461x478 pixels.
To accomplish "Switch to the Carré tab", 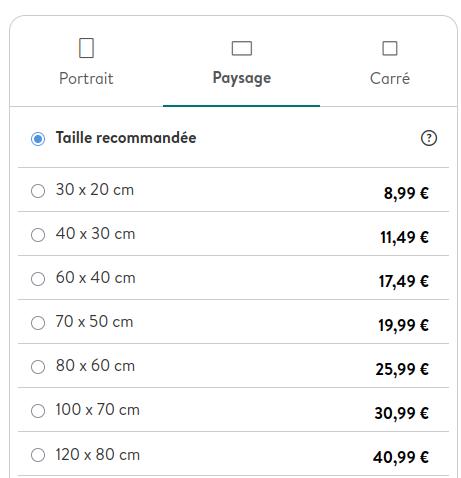I will (x=390, y=62).
